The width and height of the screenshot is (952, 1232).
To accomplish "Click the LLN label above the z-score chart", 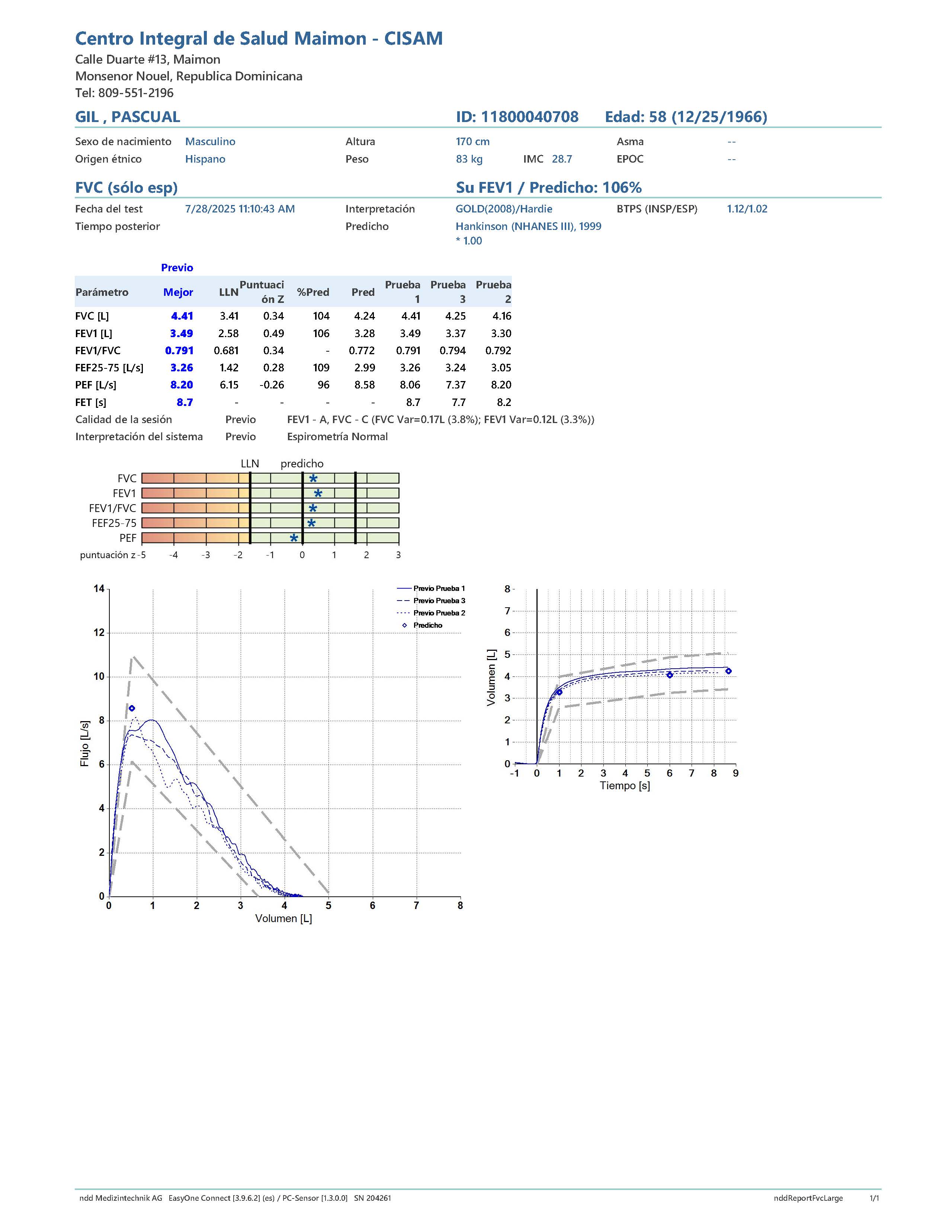I will click(x=250, y=464).
